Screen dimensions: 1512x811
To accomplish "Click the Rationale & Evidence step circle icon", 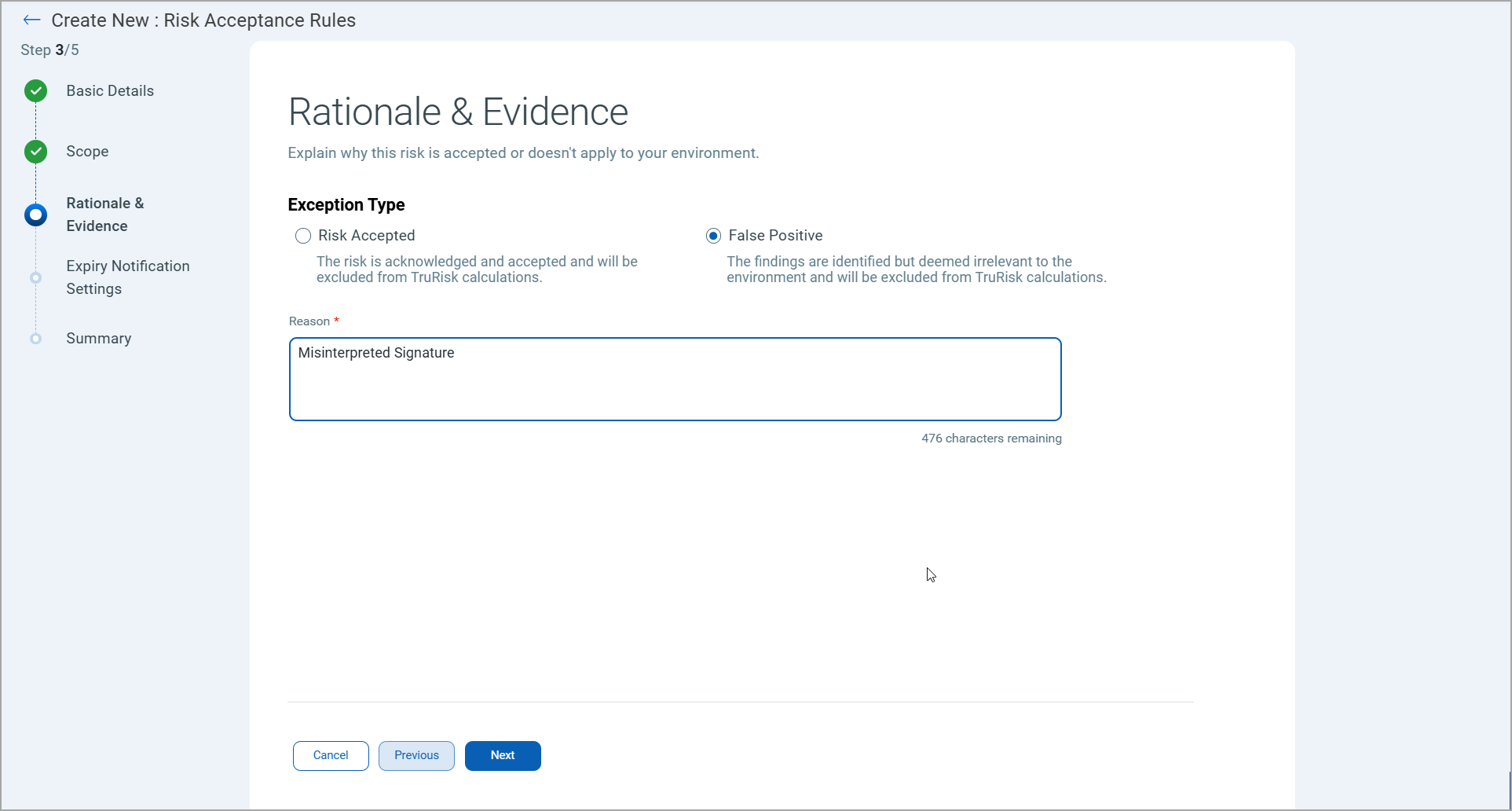I will coord(35,215).
